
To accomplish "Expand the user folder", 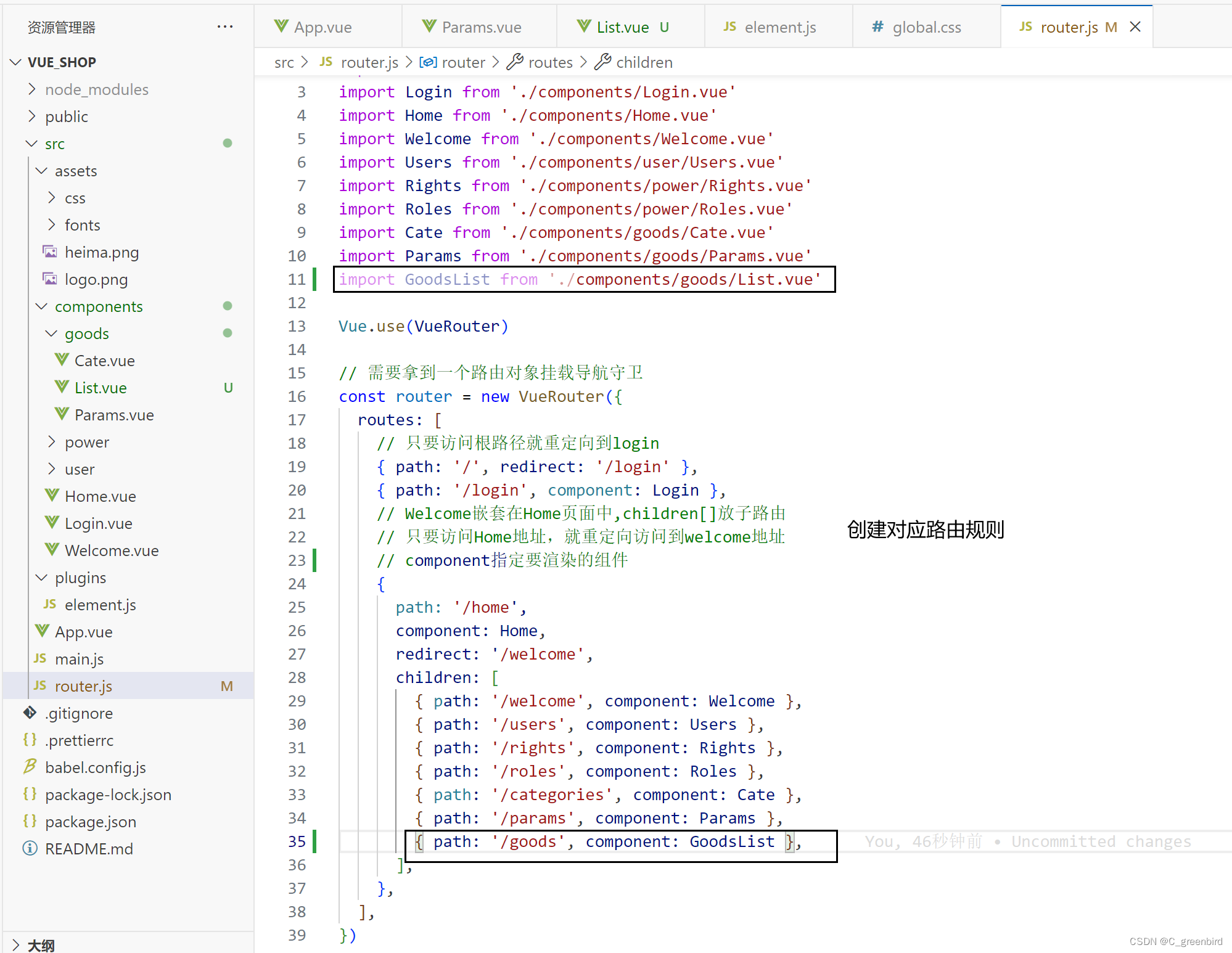I will point(52,469).
